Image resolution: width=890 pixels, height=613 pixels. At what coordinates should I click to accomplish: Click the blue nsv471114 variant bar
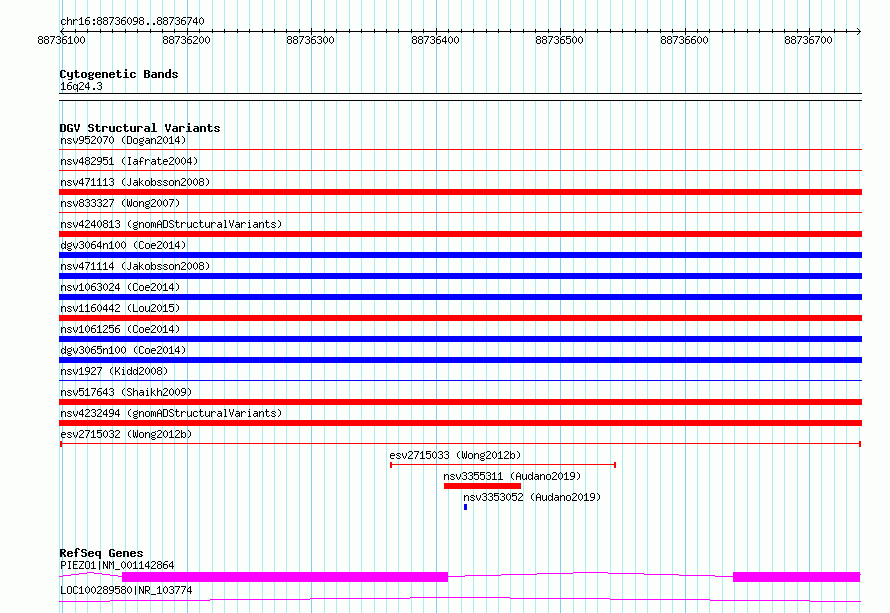coord(460,276)
